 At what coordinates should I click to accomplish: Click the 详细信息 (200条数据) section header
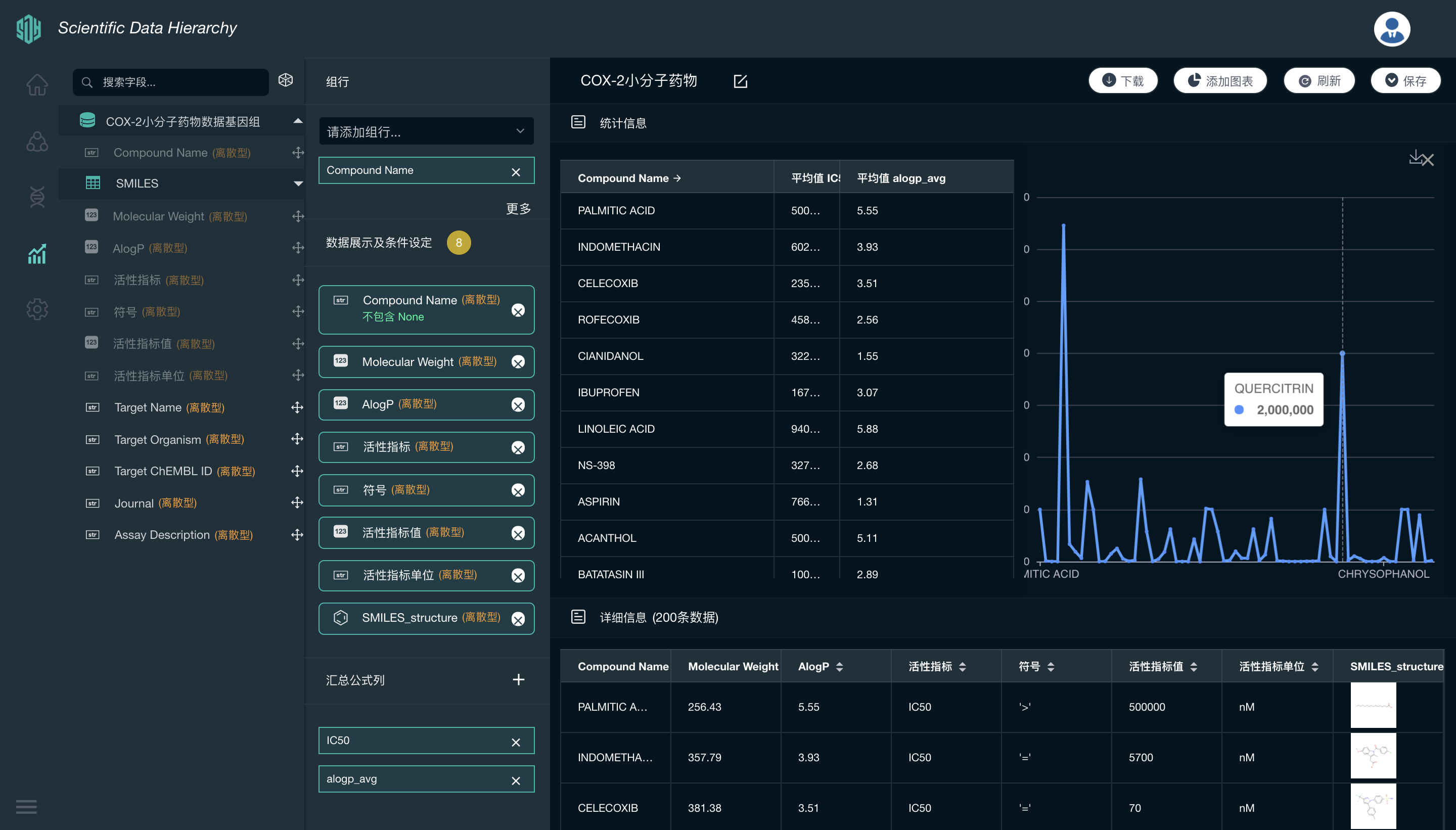(658, 617)
